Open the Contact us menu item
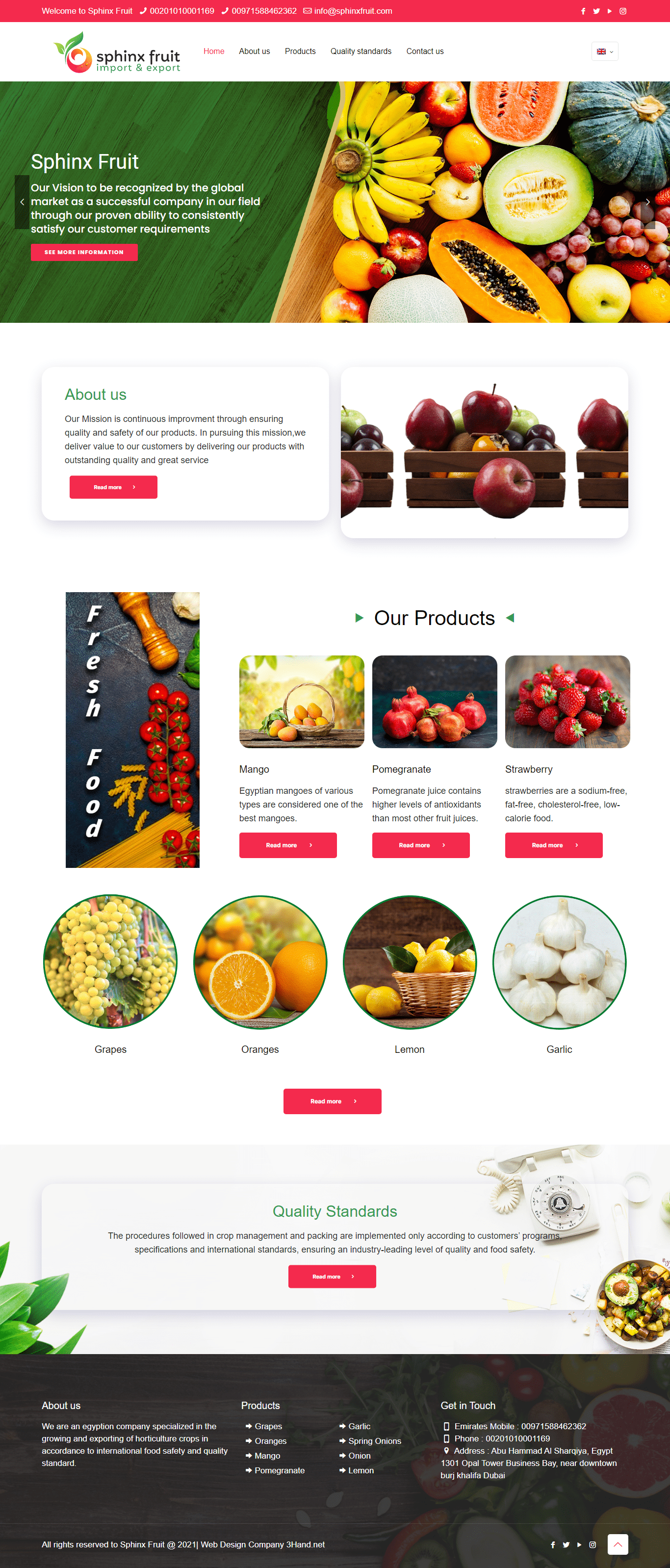 pyautogui.click(x=425, y=51)
